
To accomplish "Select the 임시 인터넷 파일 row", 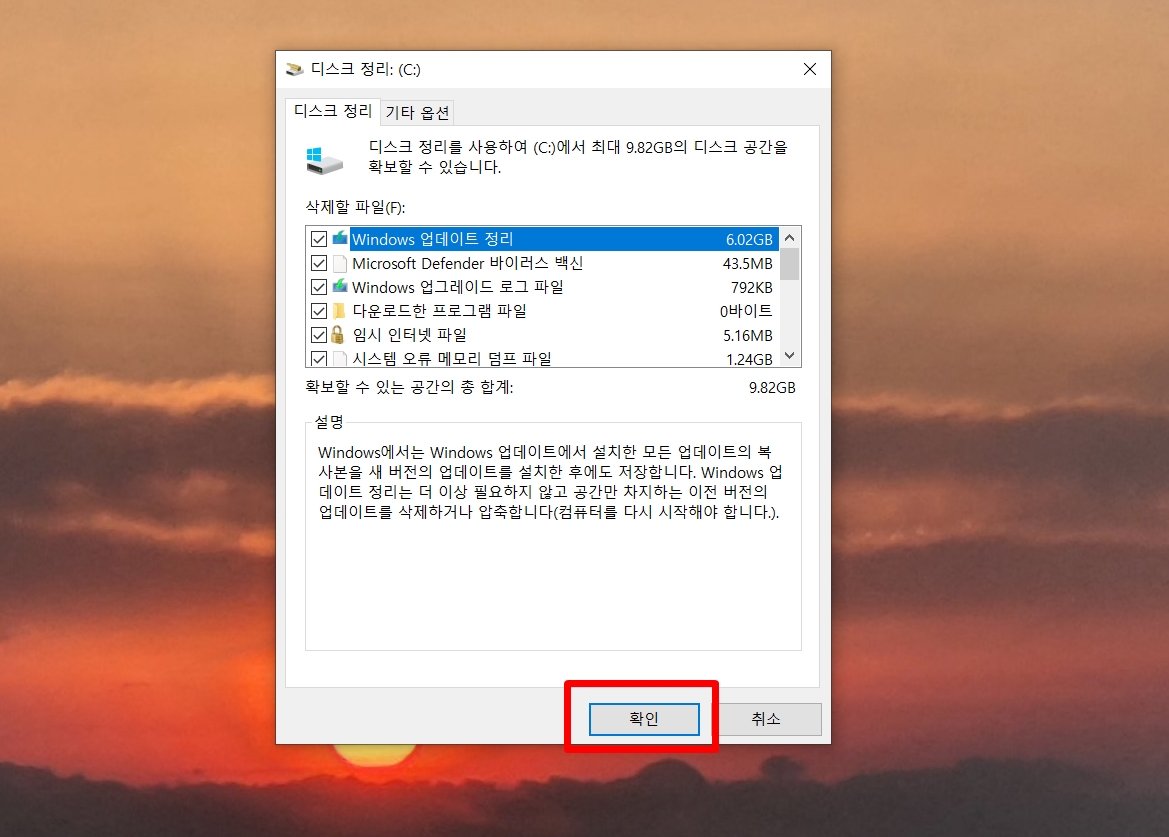I will pyautogui.click(x=542, y=335).
